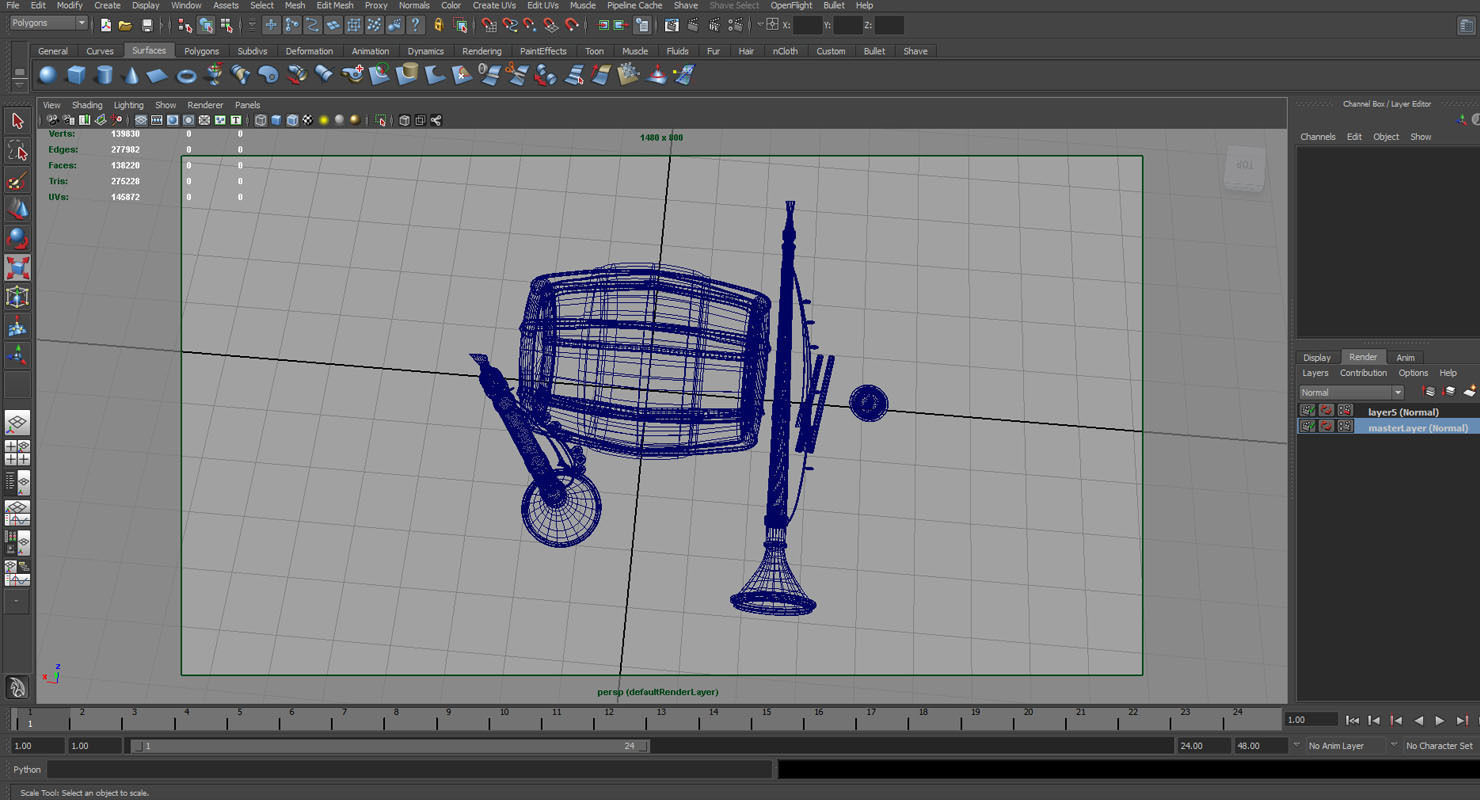Open the Channels menu in Channel Box
The image size is (1480, 800).
[x=1317, y=137]
